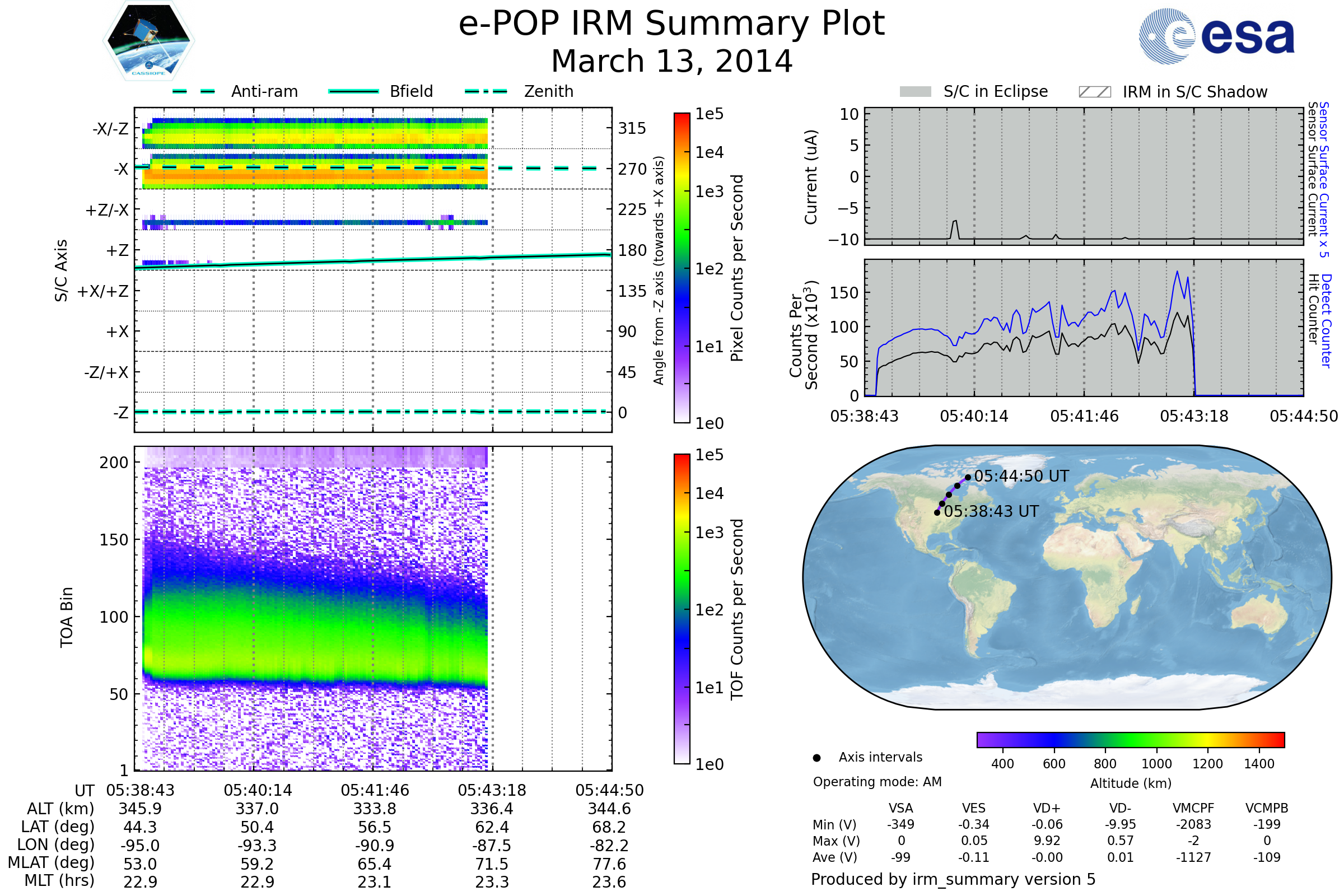This screenshot has width=1344, height=896.
Task: Click the Axis intervals black dot marker
Action: point(816,758)
